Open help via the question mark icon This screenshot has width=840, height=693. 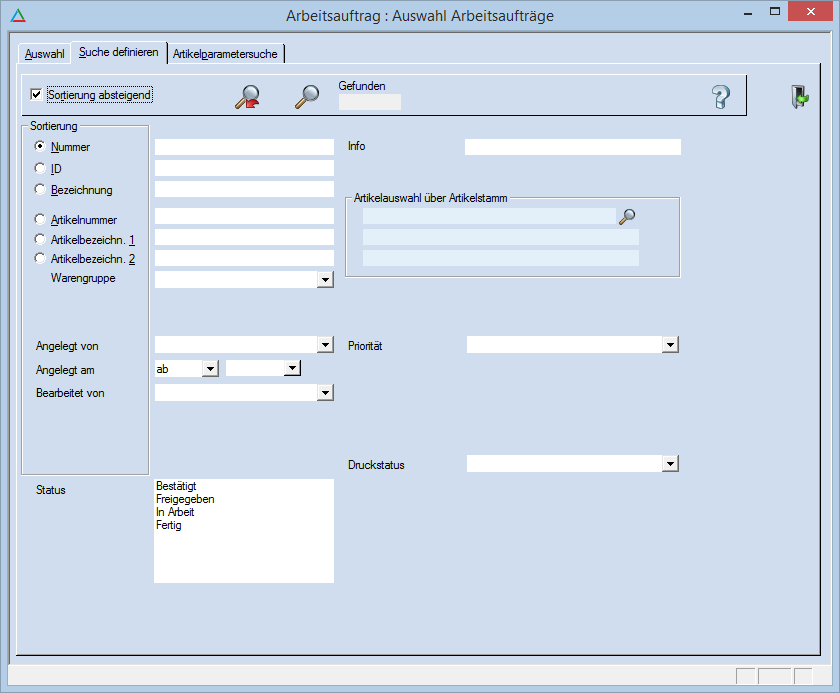pos(721,97)
